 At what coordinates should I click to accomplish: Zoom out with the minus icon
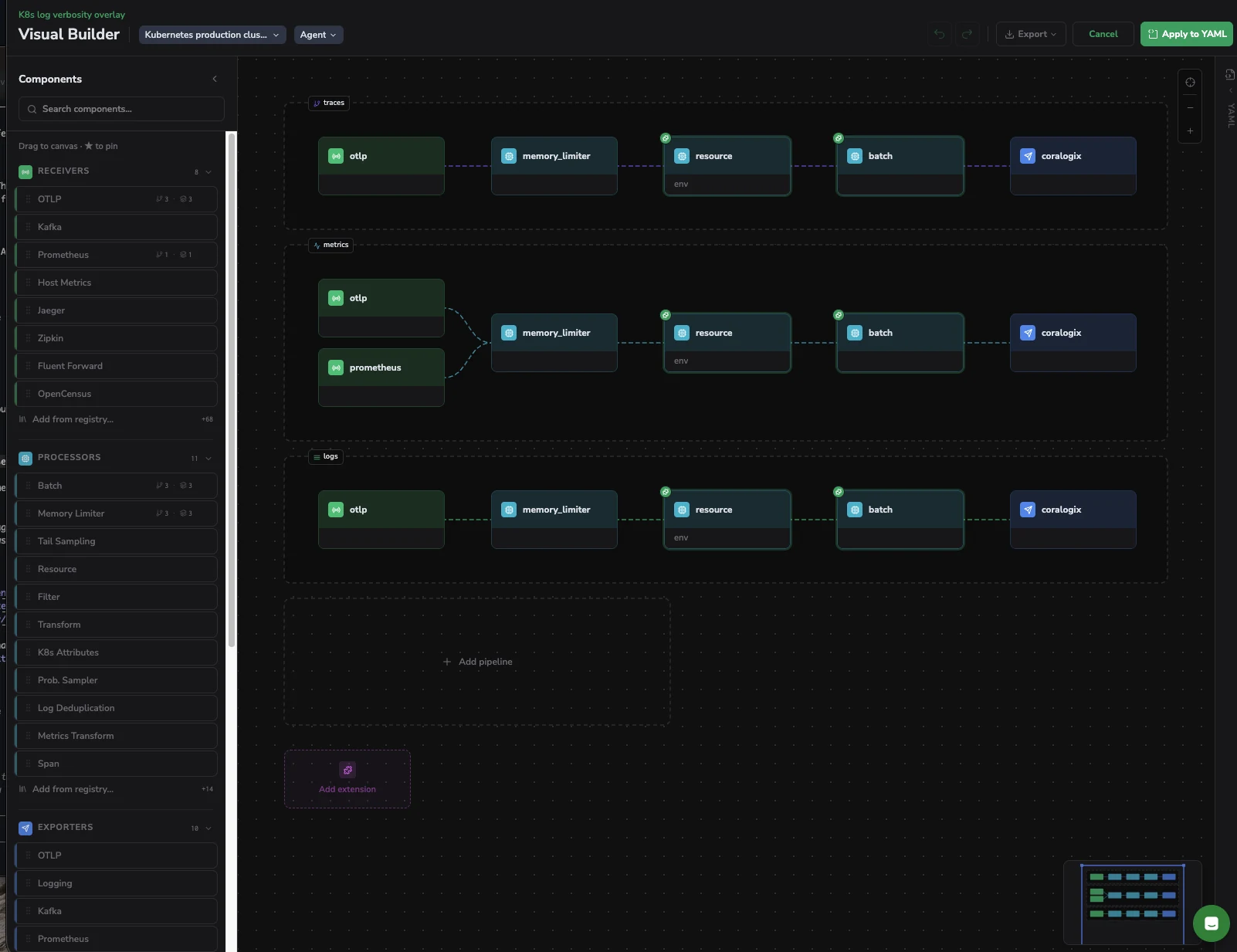(1190, 107)
